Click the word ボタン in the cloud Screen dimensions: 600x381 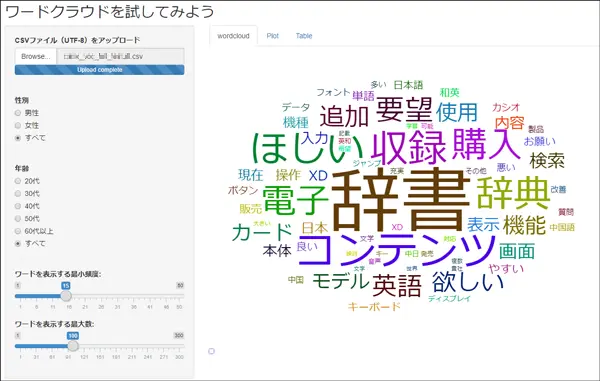click(x=243, y=190)
